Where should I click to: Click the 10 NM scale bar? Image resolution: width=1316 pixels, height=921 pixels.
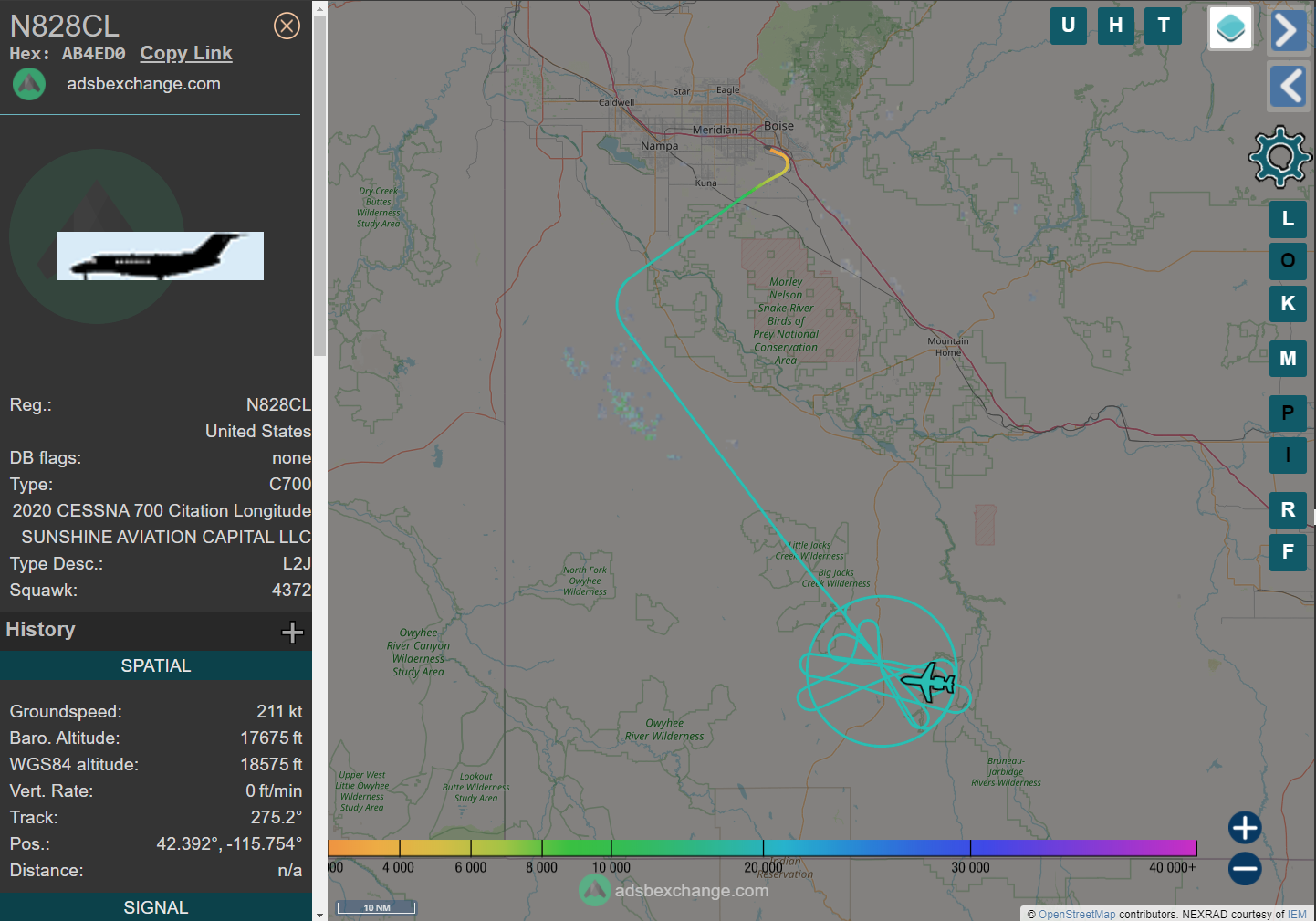tap(377, 907)
